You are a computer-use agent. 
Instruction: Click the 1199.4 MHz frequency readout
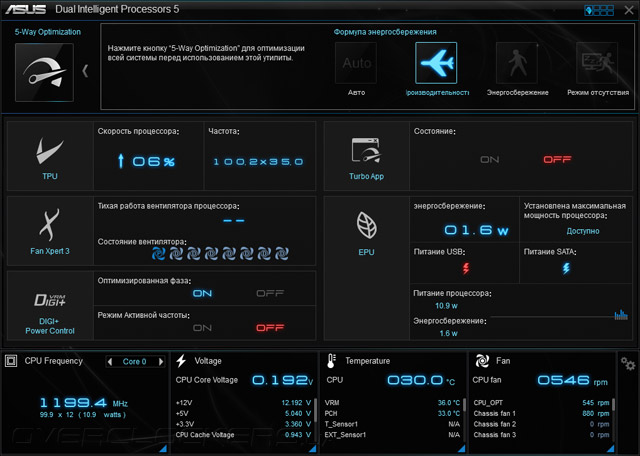coord(84,403)
